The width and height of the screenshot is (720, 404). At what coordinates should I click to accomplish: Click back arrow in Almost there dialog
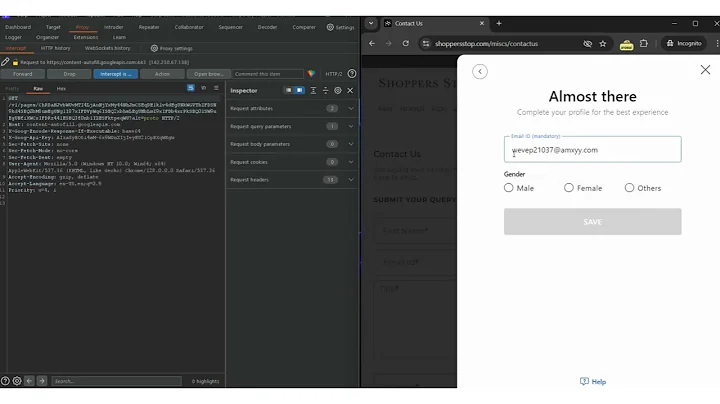(480, 72)
